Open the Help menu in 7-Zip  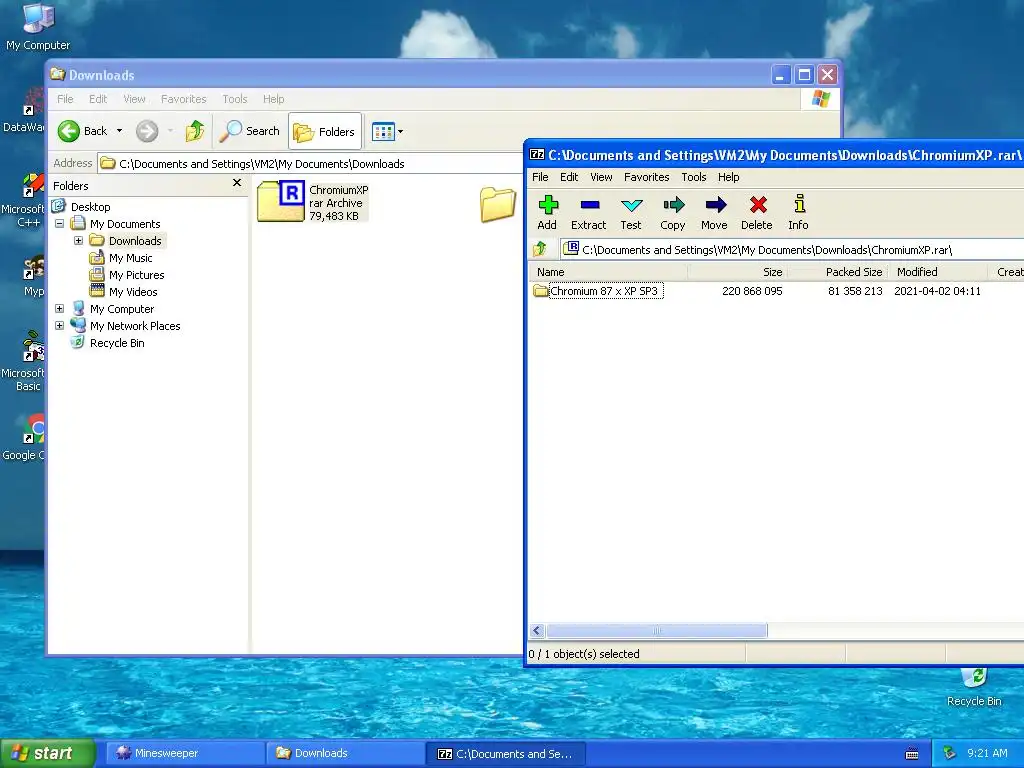pos(728,177)
